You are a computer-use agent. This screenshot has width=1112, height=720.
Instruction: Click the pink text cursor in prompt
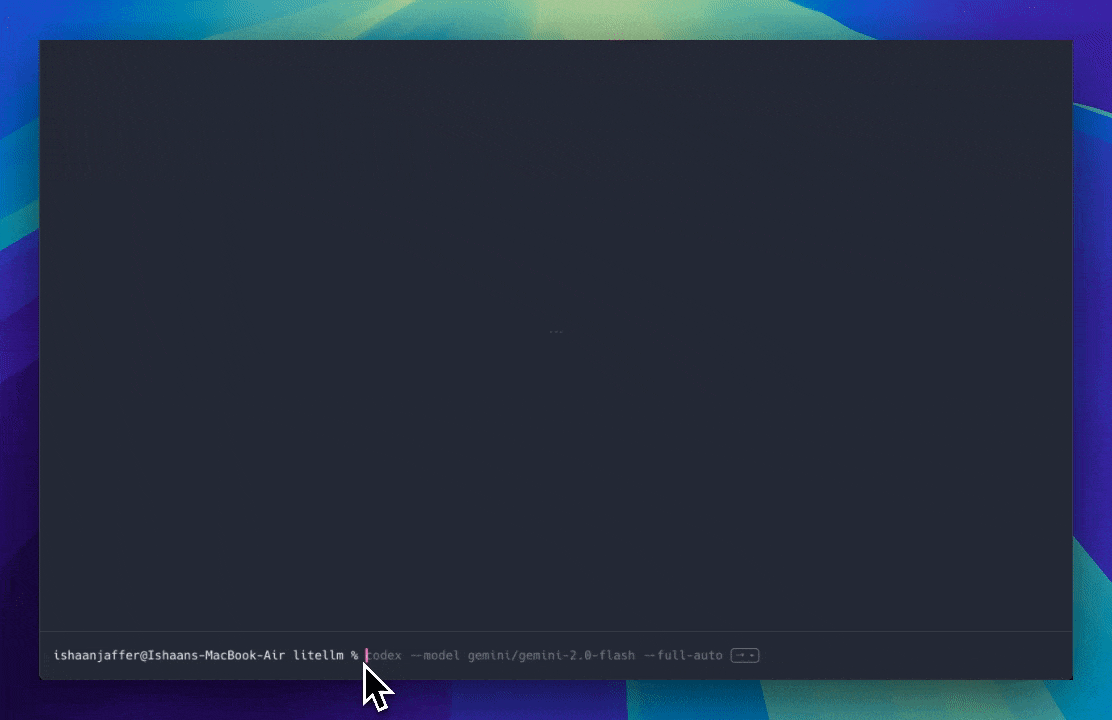pos(367,656)
